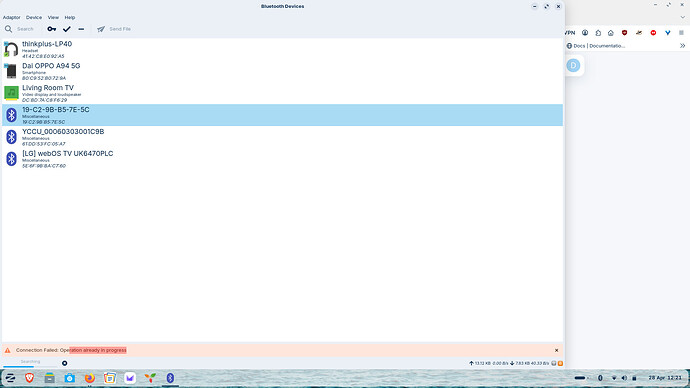Viewport: 690px width, 388px height.
Task: Click the Remove device minus icon
Action: point(81,29)
